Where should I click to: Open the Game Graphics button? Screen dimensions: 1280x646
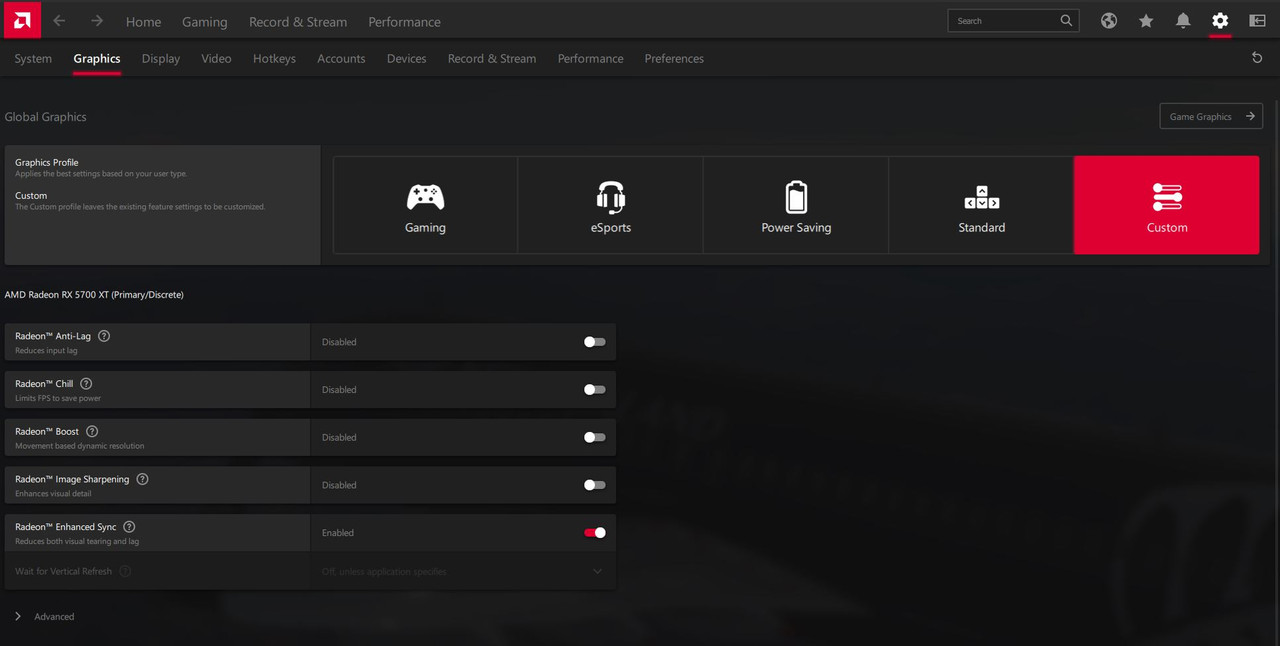pyautogui.click(x=1211, y=116)
